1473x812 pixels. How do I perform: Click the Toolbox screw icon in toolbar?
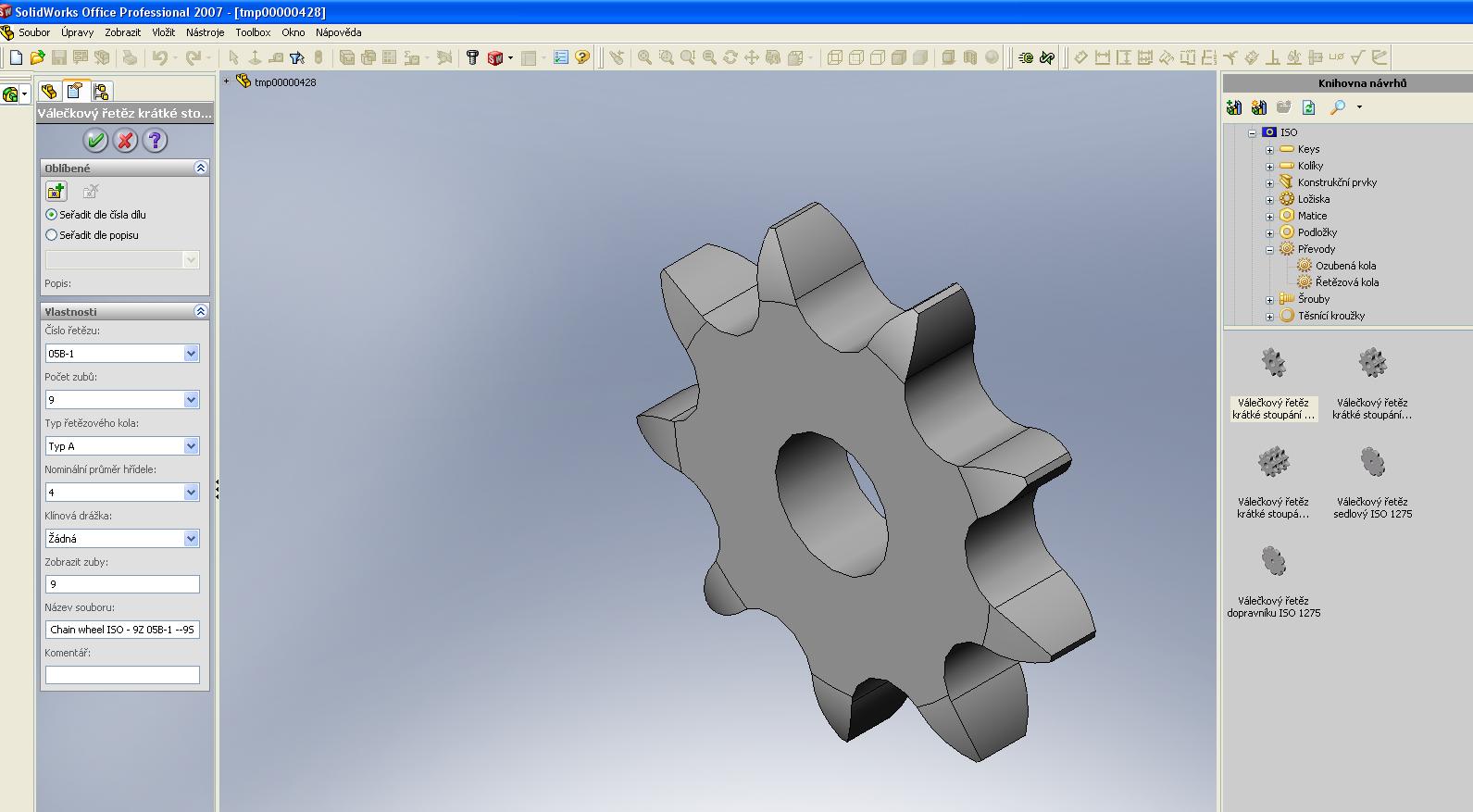(x=472, y=57)
